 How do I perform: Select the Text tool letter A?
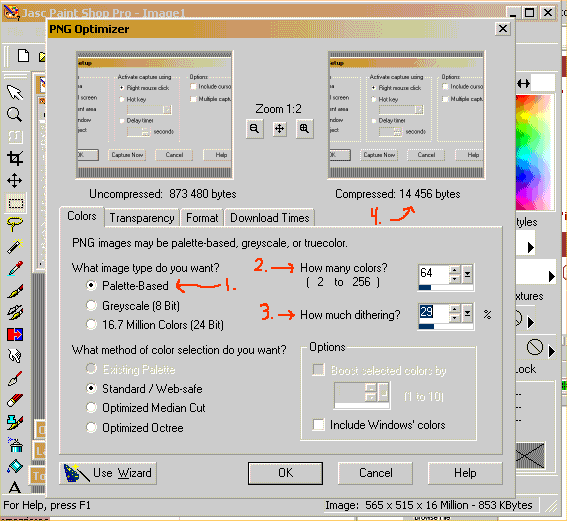point(14,487)
